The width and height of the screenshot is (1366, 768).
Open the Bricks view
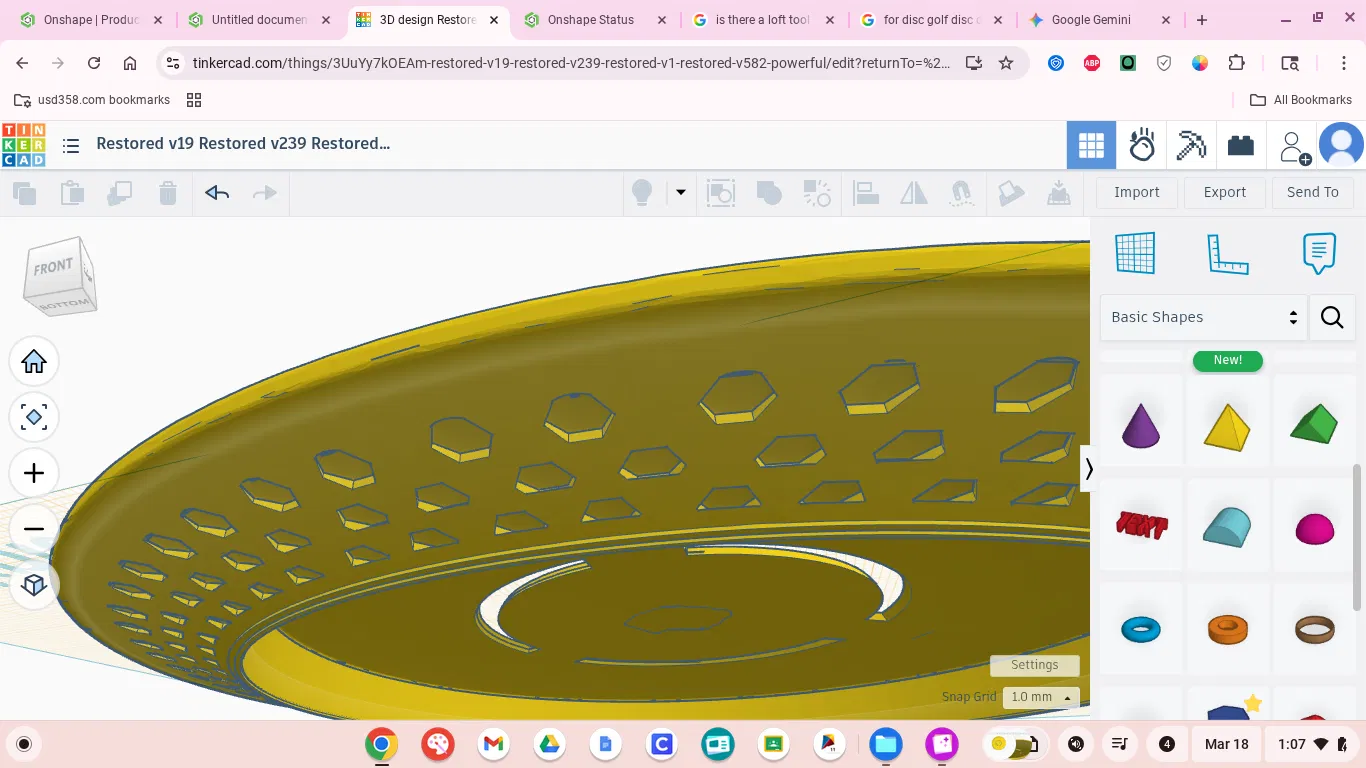coord(1241,146)
